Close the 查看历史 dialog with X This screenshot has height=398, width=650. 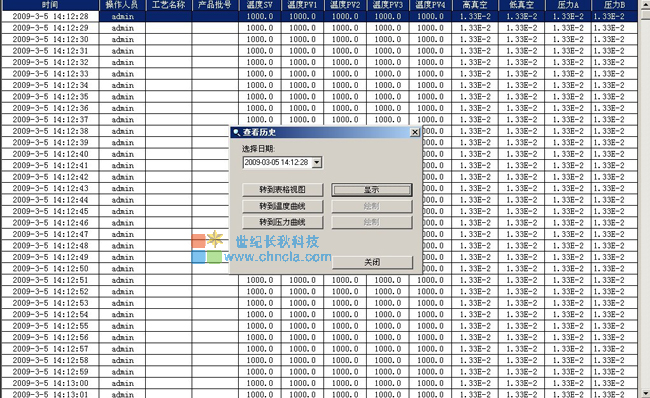point(415,132)
